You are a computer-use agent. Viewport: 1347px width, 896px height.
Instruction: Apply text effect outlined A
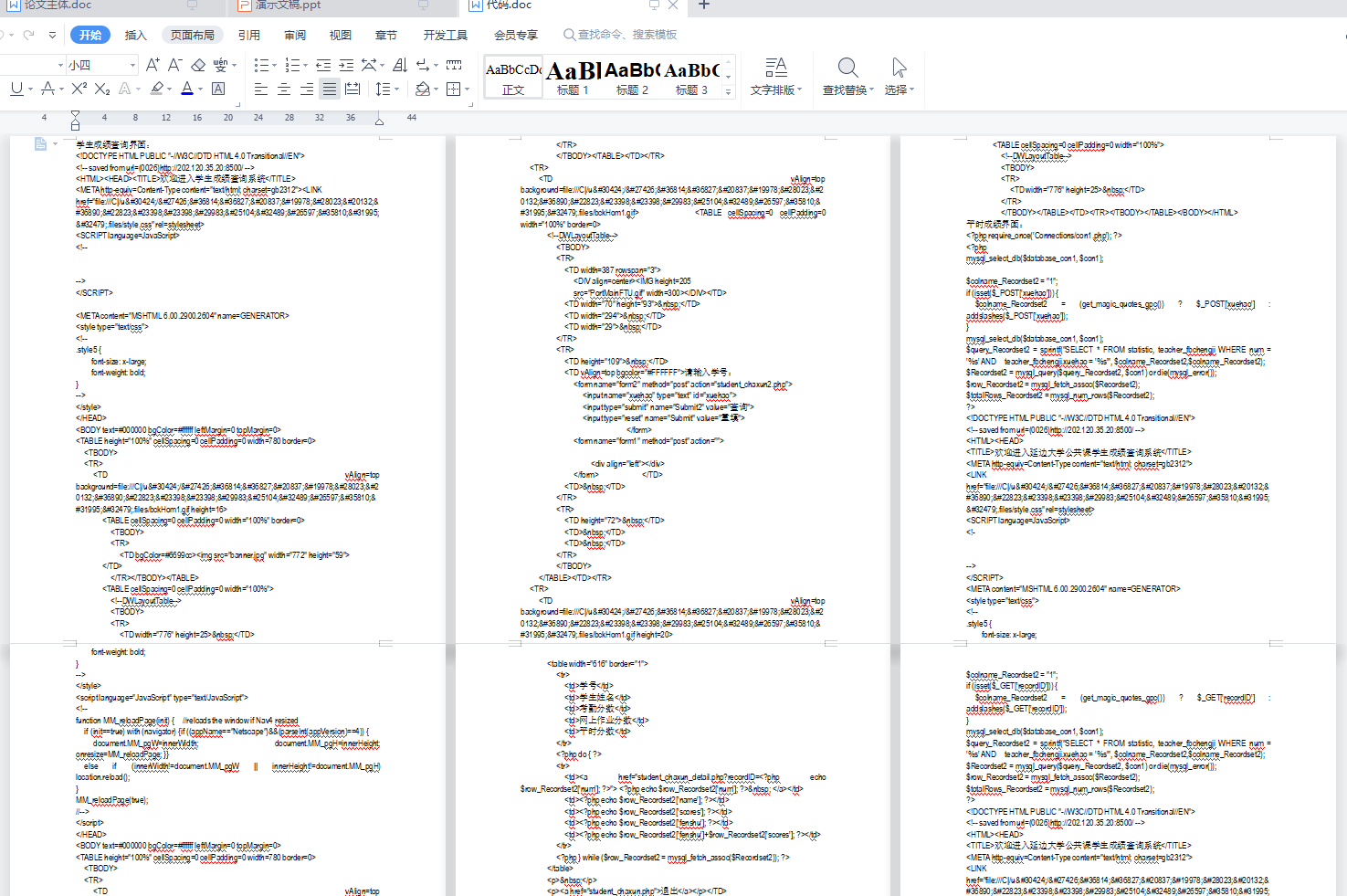click(x=124, y=89)
